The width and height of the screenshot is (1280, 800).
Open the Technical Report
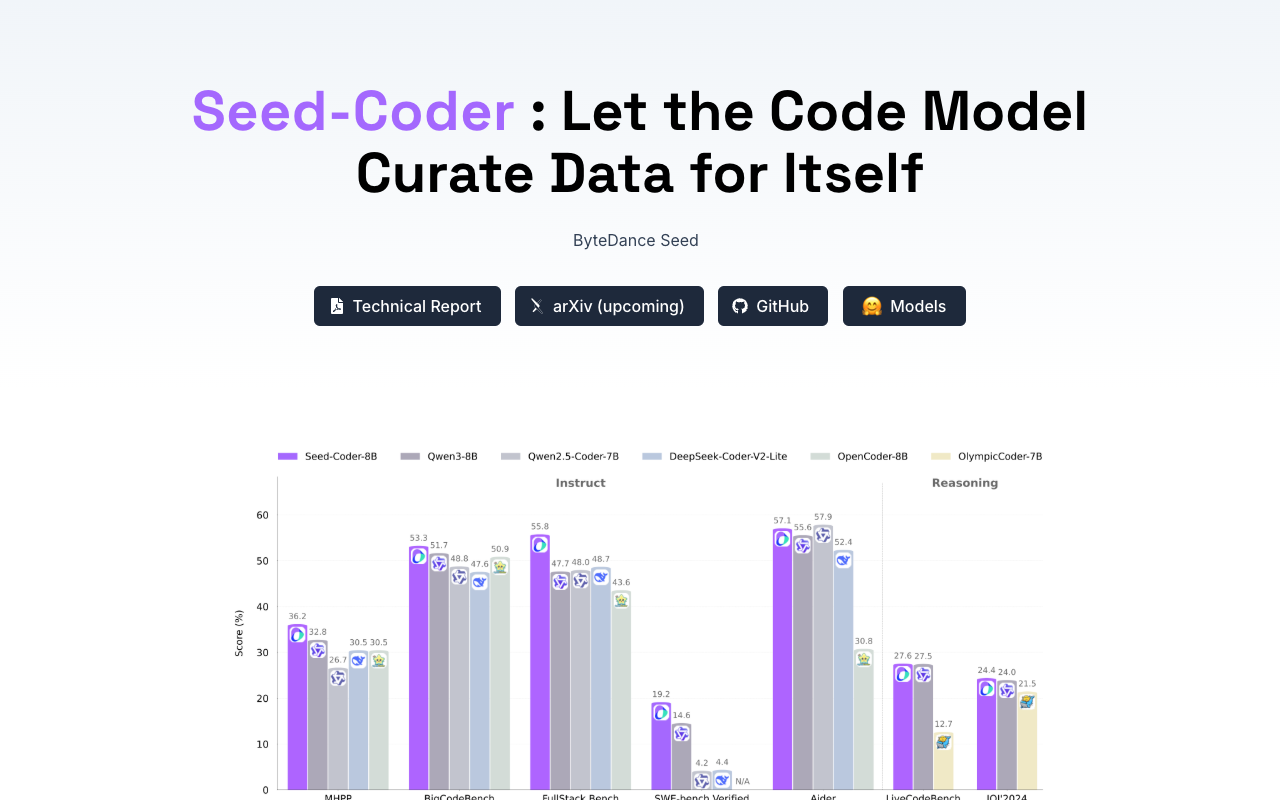(407, 306)
